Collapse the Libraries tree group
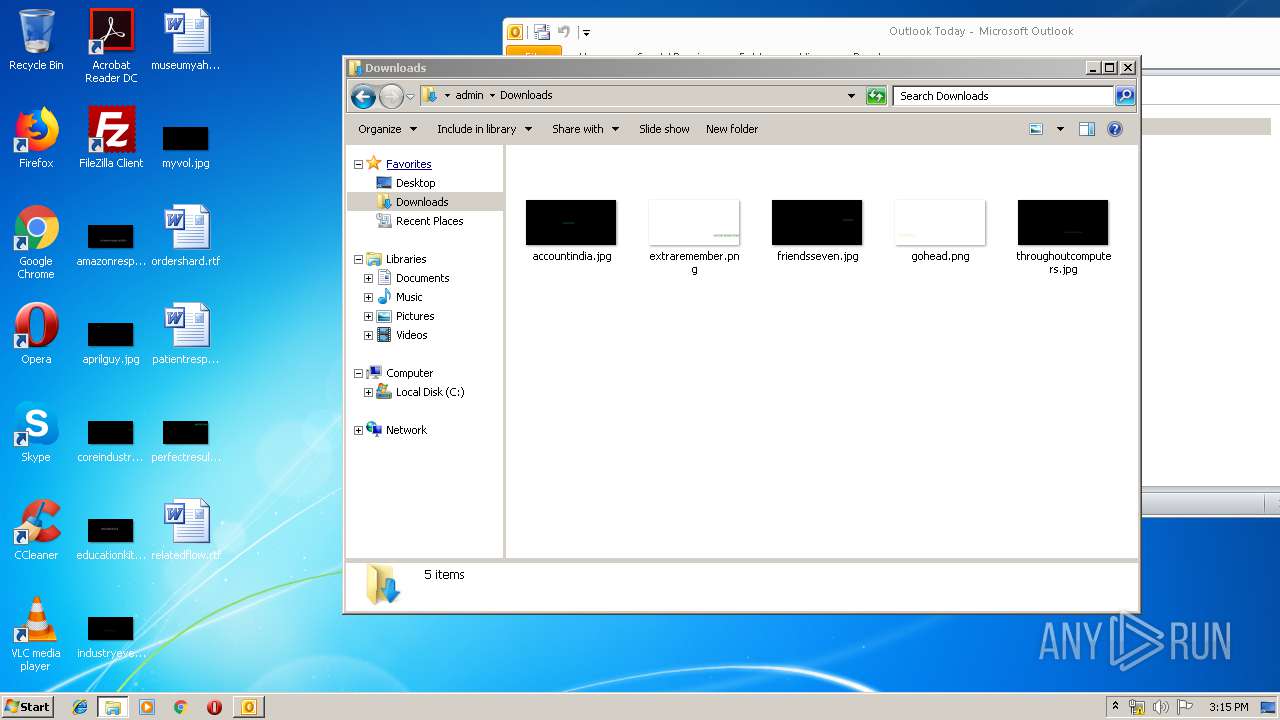Image resolution: width=1280 pixels, height=720 pixels. tap(358, 259)
